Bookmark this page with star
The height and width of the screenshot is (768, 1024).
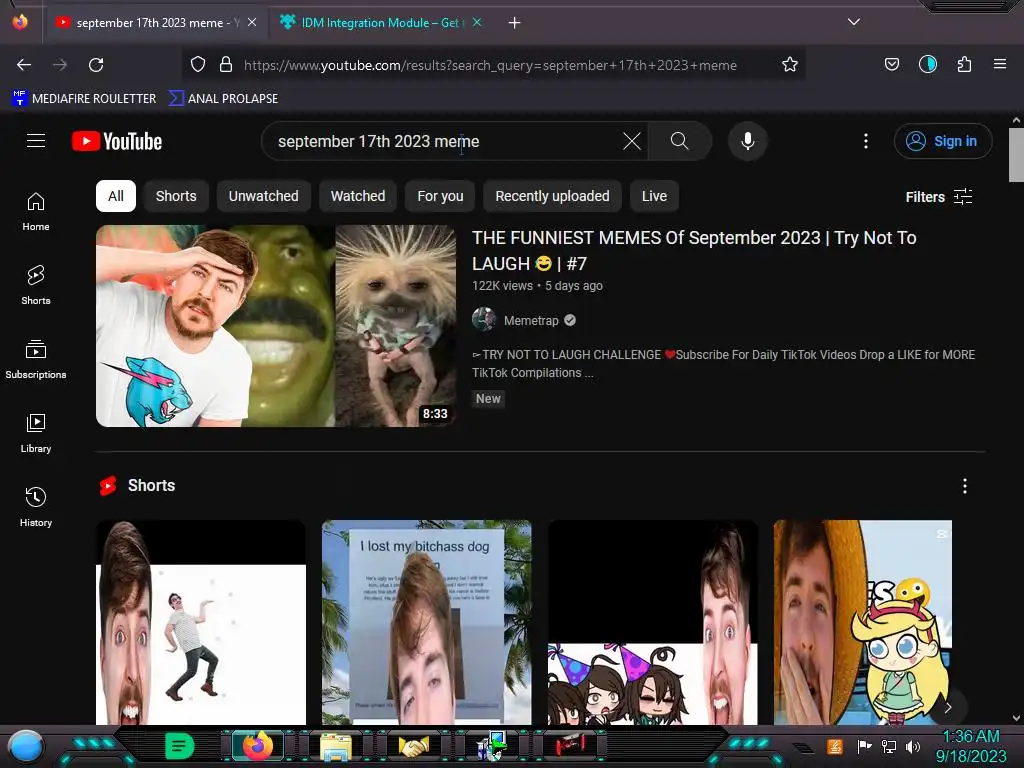pyautogui.click(x=790, y=64)
